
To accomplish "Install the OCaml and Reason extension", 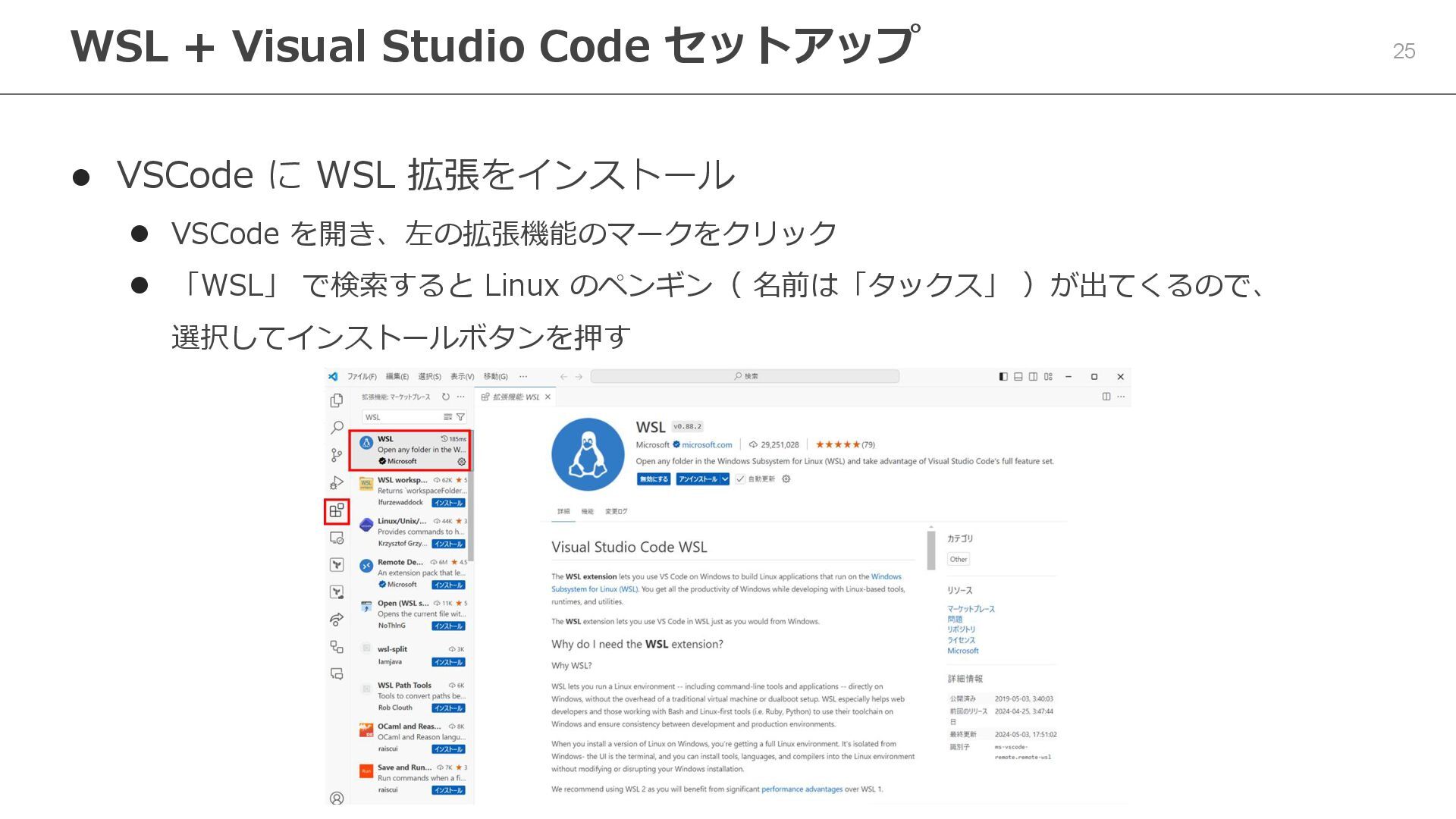I will tap(448, 749).
